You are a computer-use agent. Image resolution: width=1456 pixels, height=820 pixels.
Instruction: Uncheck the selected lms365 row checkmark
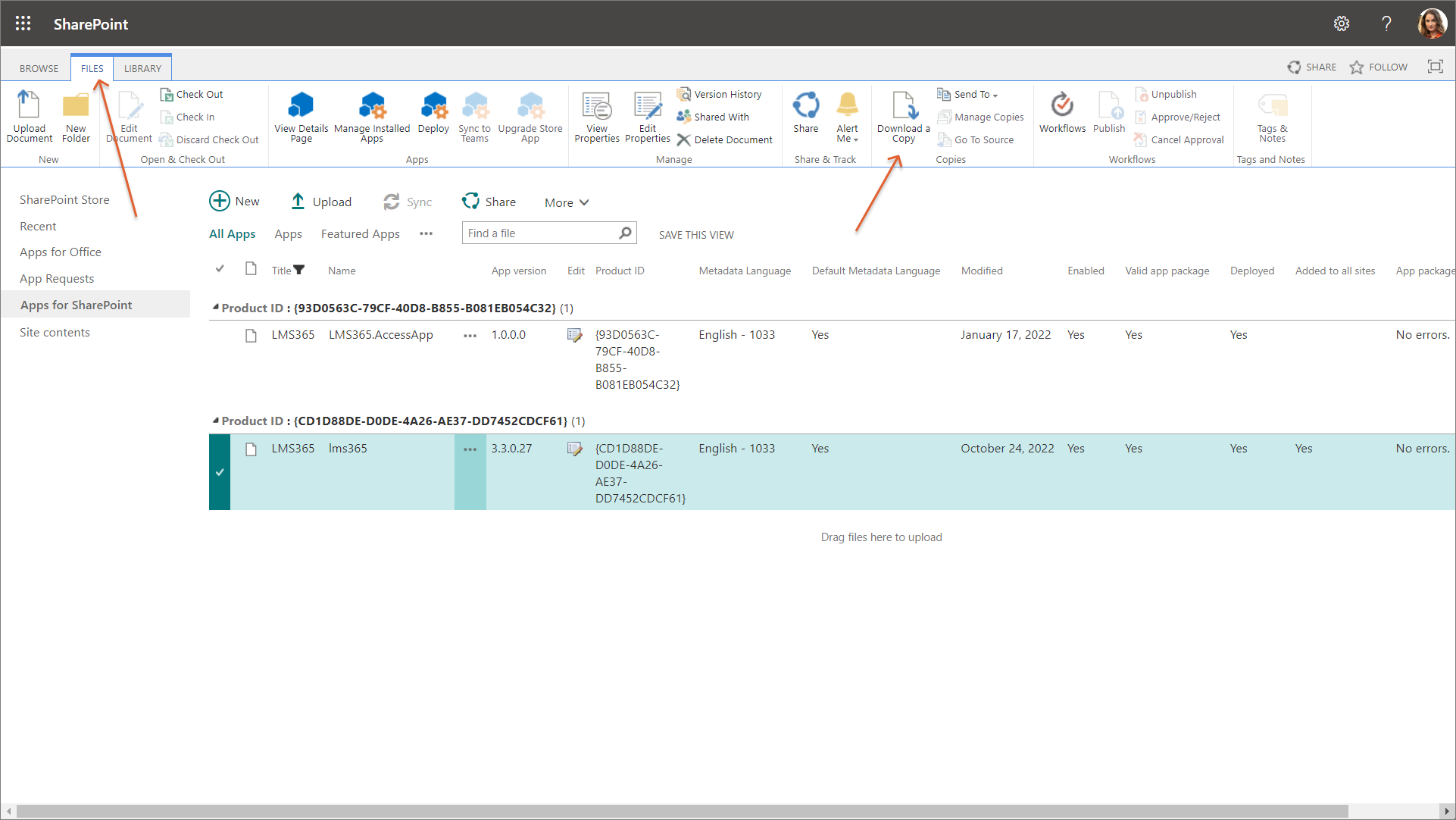point(220,472)
